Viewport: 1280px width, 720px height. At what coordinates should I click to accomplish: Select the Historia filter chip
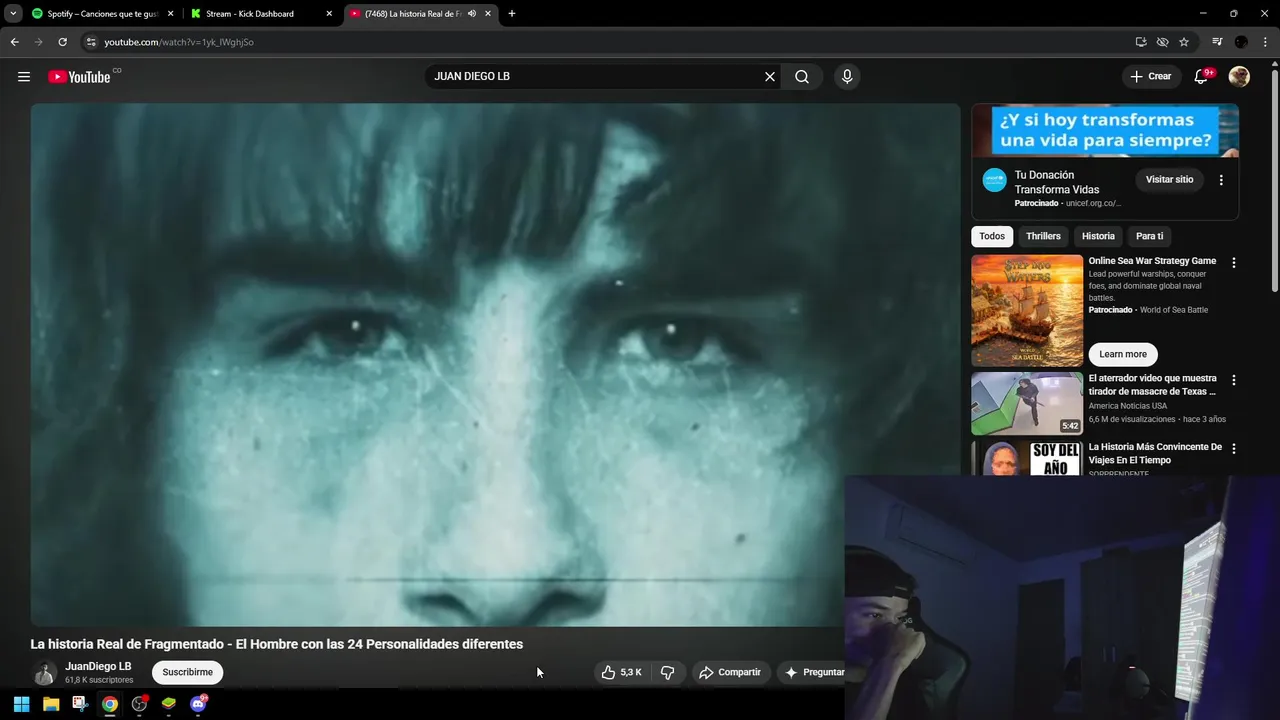tap(1098, 236)
